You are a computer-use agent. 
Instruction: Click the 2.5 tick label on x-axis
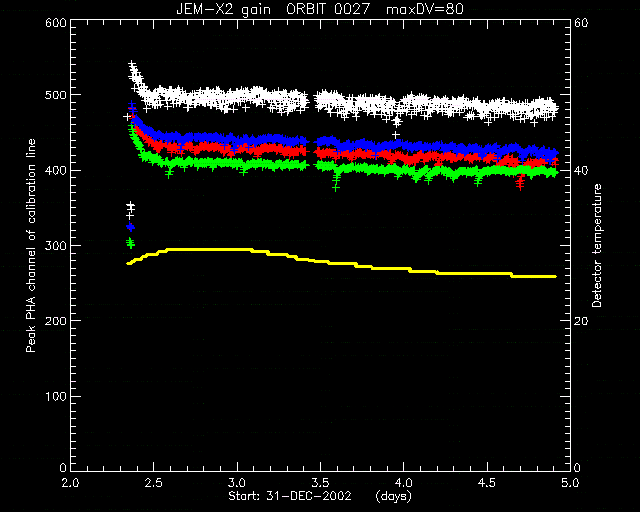click(154, 483)
